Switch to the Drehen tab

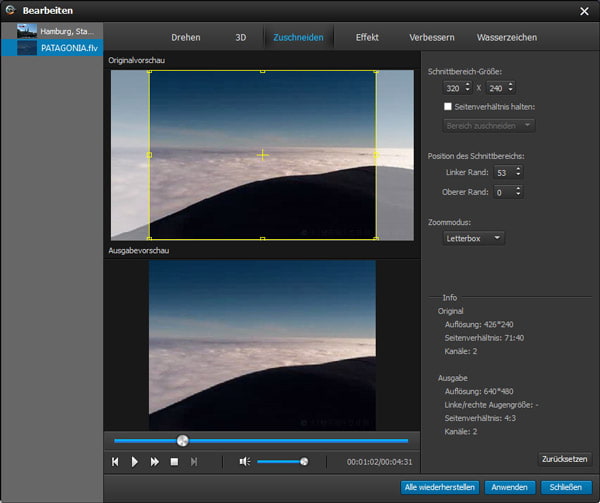click(185, 37)
